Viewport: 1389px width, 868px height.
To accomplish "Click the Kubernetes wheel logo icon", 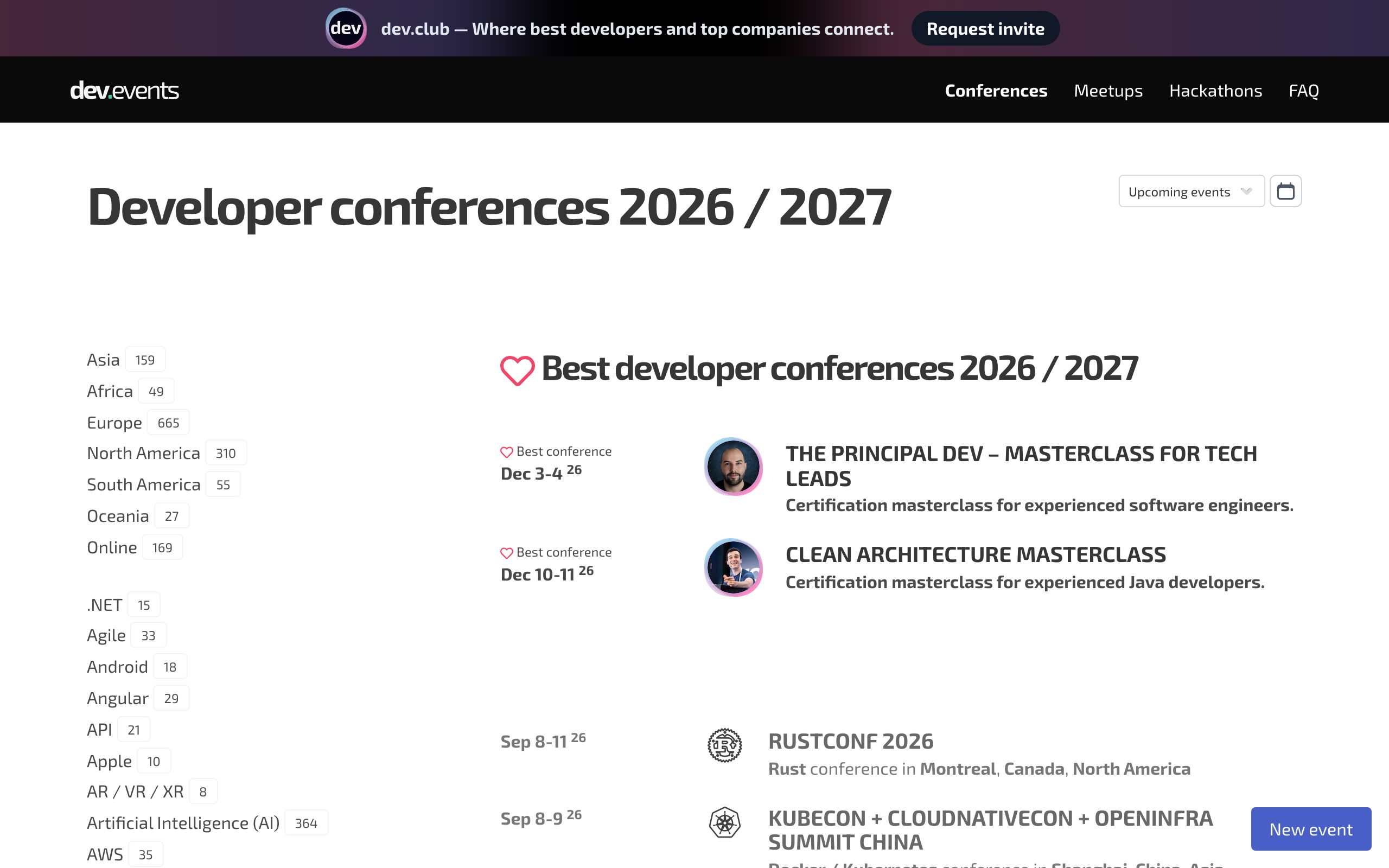I will pyautogui.click(x=724, y=822).
